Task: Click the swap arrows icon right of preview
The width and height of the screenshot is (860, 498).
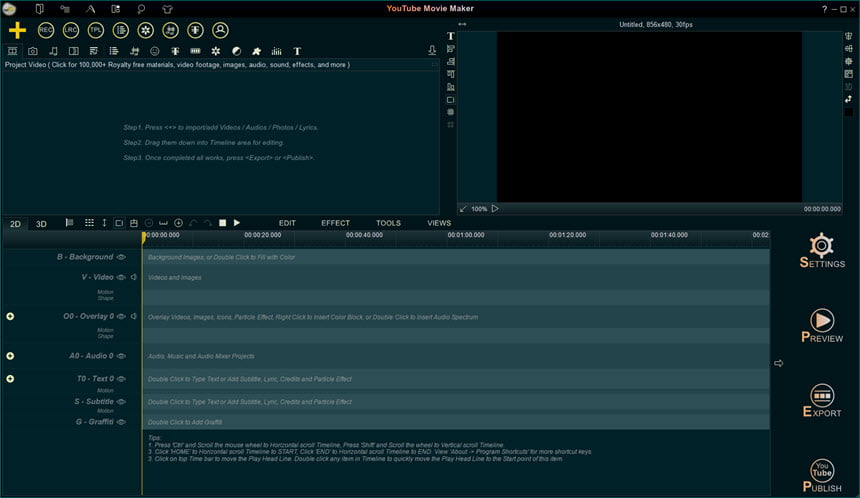Action: (x=848, y=99)
